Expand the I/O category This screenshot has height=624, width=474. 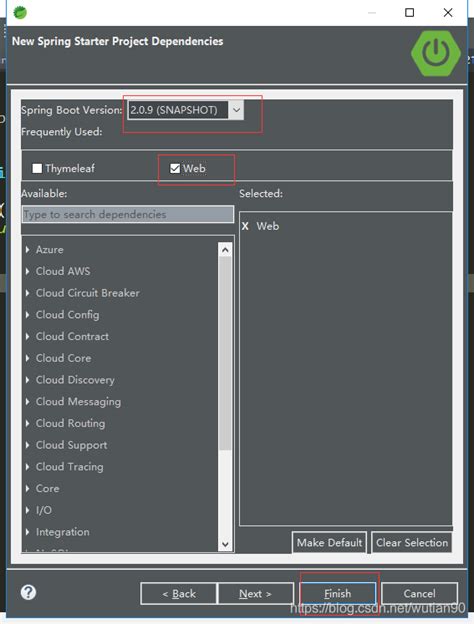click(27, 510)
